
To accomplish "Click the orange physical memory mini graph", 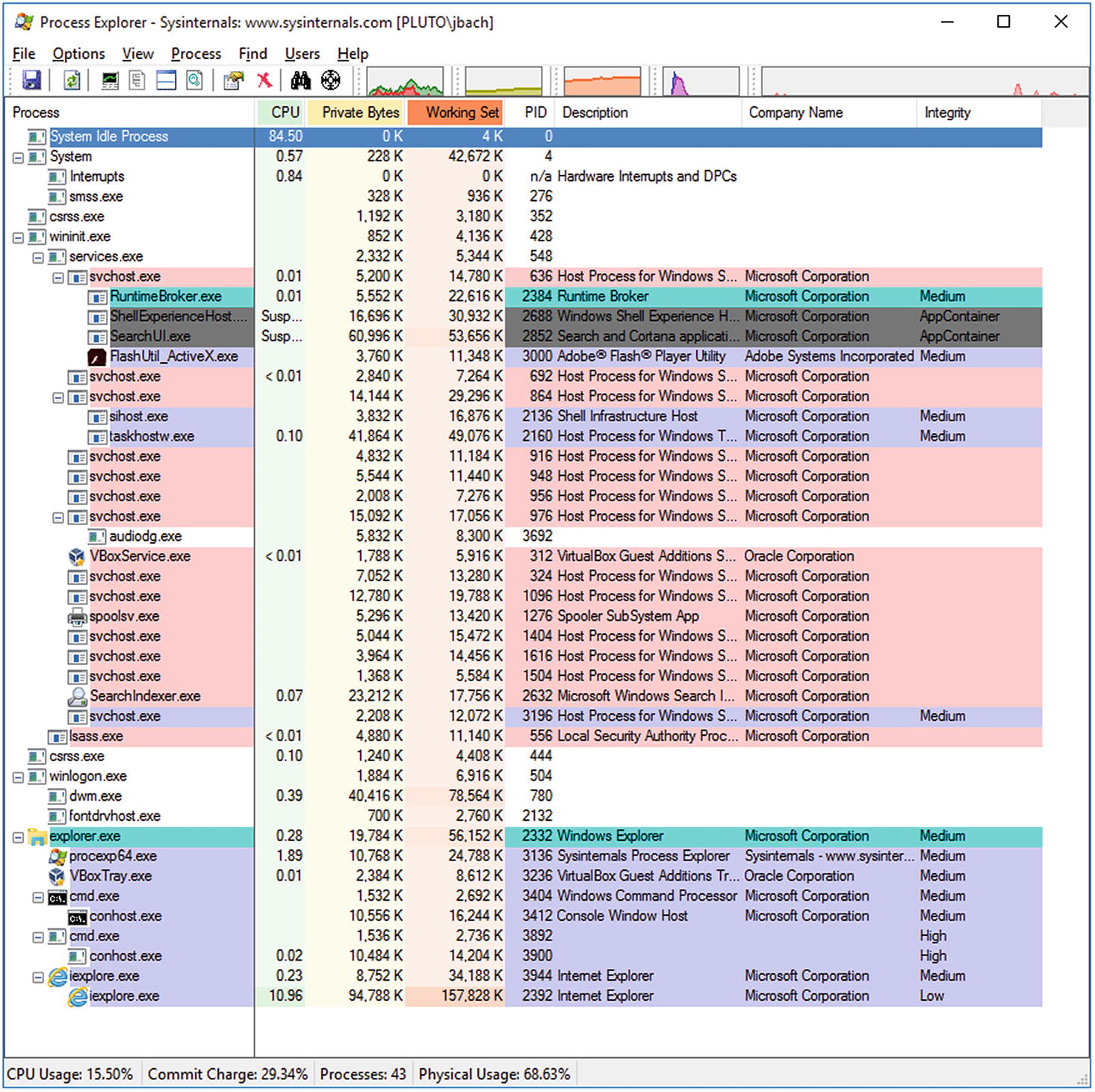I will [602, 81].
